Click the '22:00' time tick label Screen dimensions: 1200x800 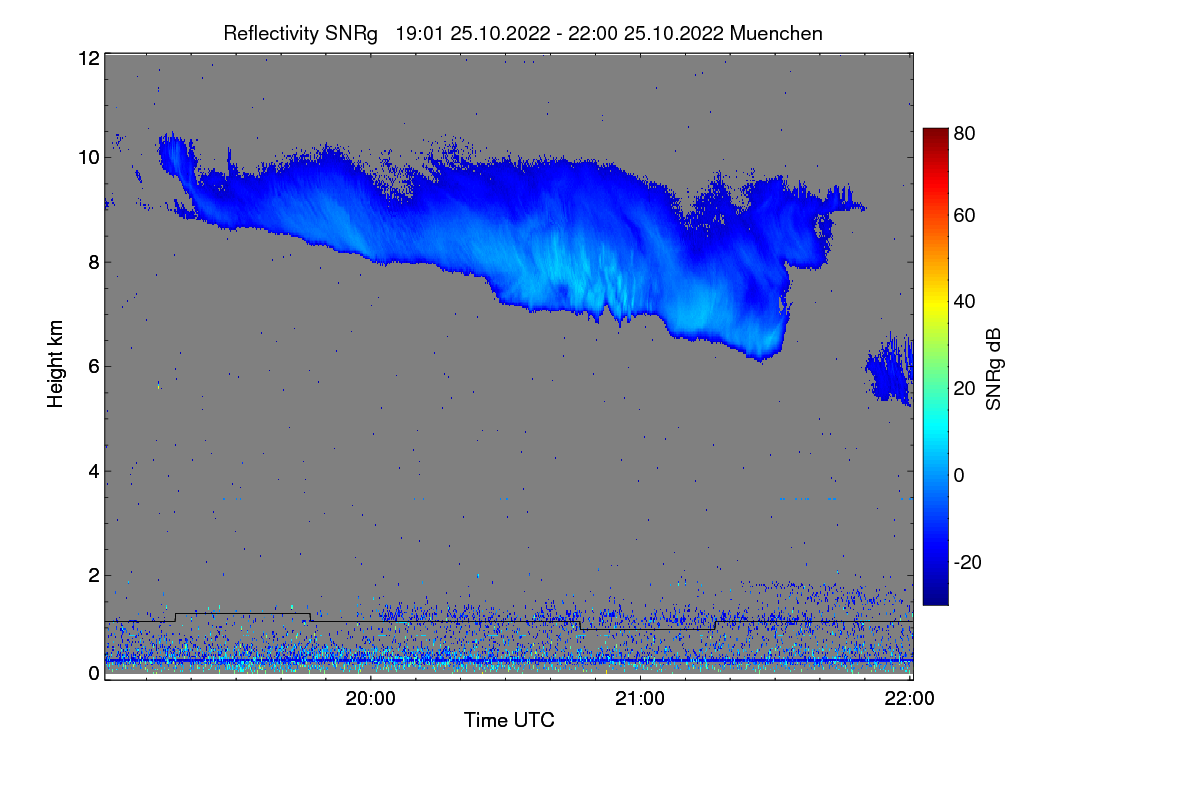tap(910, 699)
